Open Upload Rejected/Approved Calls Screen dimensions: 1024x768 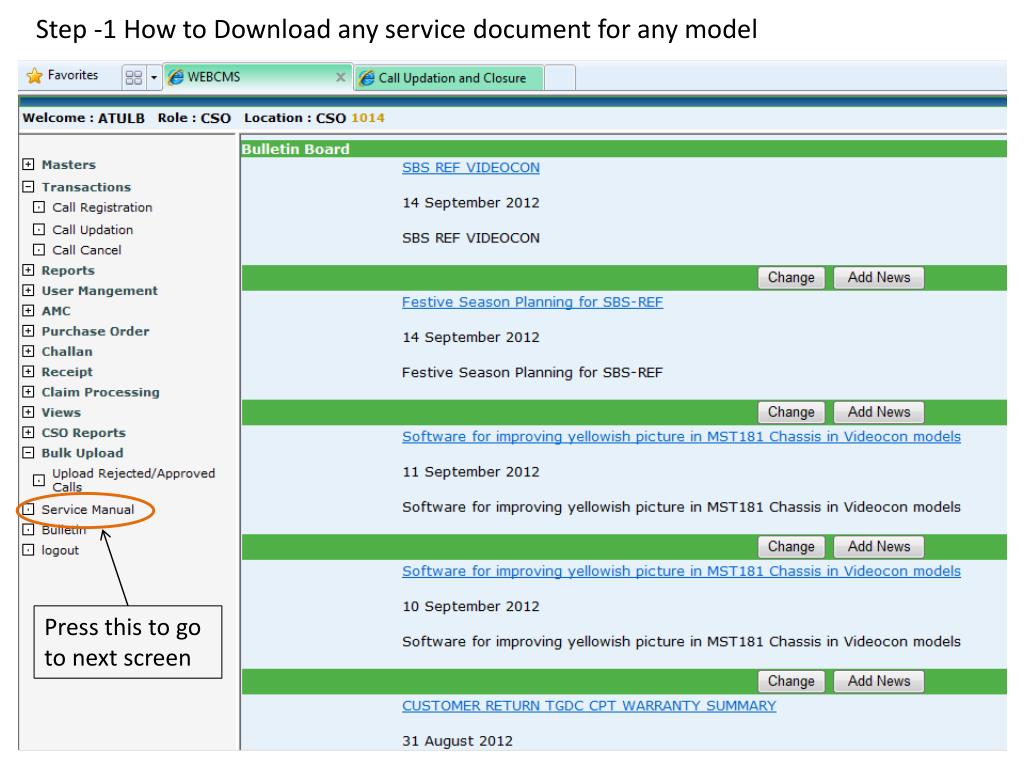[133, 480]
